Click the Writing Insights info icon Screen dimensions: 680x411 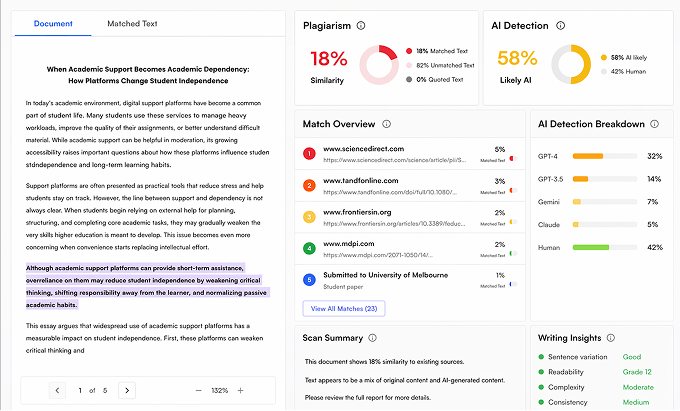pos(612,338)
